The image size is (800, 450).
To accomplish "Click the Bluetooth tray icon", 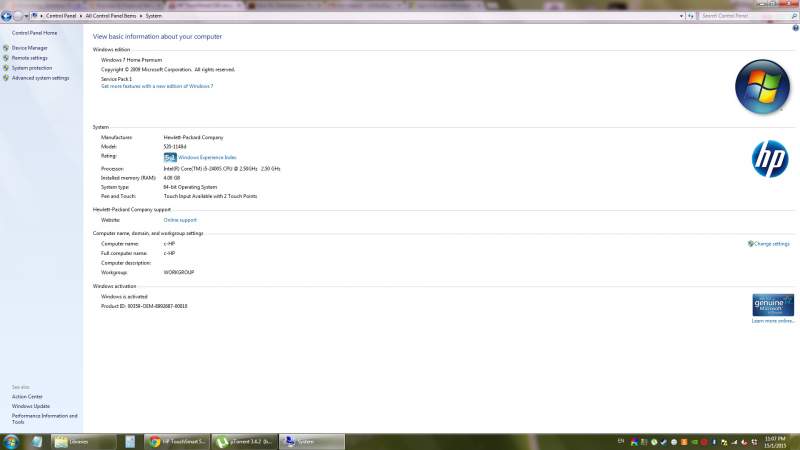I will click(714, 442).
